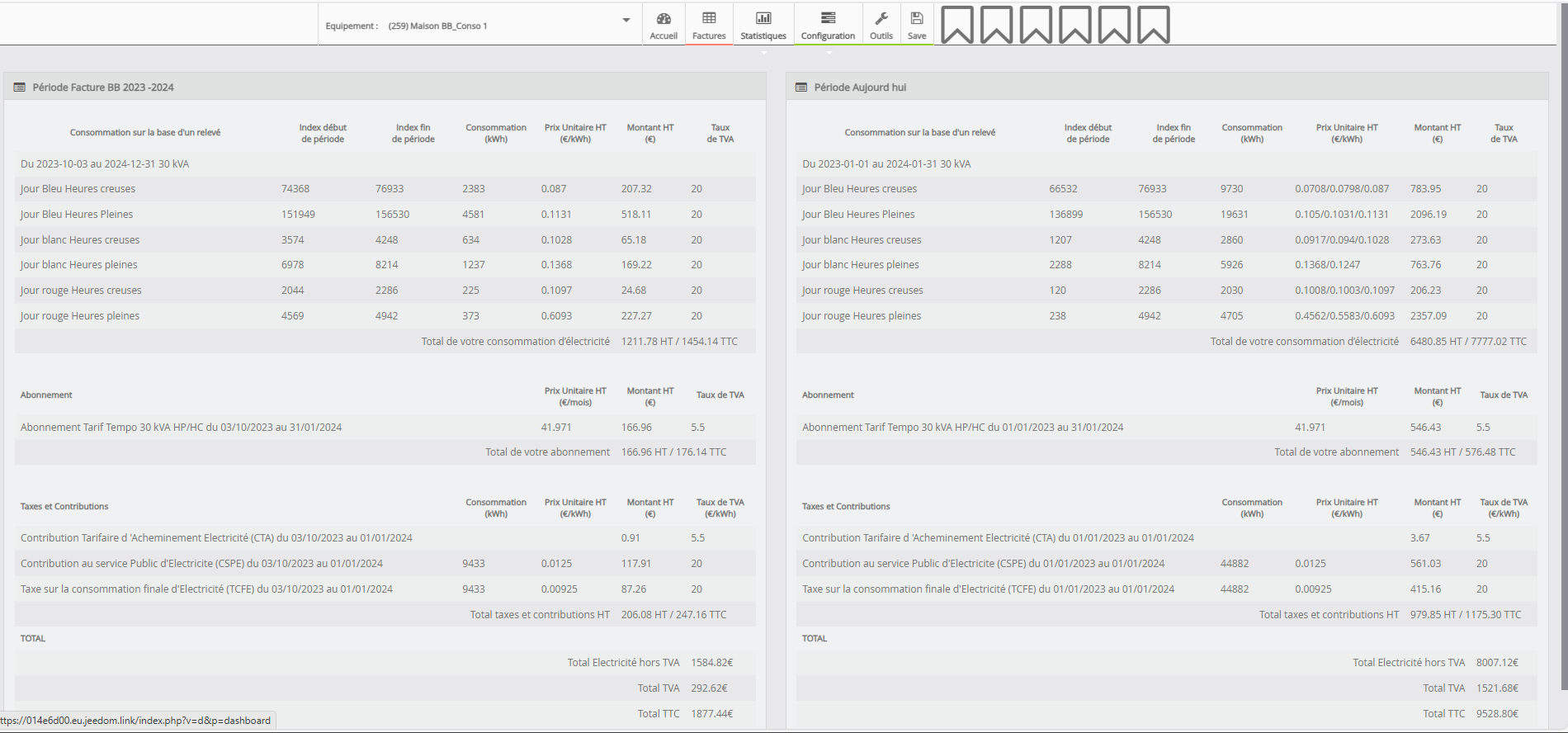Image resolution: width=1568 pixels, height=733 pixels.
Task: Click index début value 66532
Action: [x=1063, y=189]
